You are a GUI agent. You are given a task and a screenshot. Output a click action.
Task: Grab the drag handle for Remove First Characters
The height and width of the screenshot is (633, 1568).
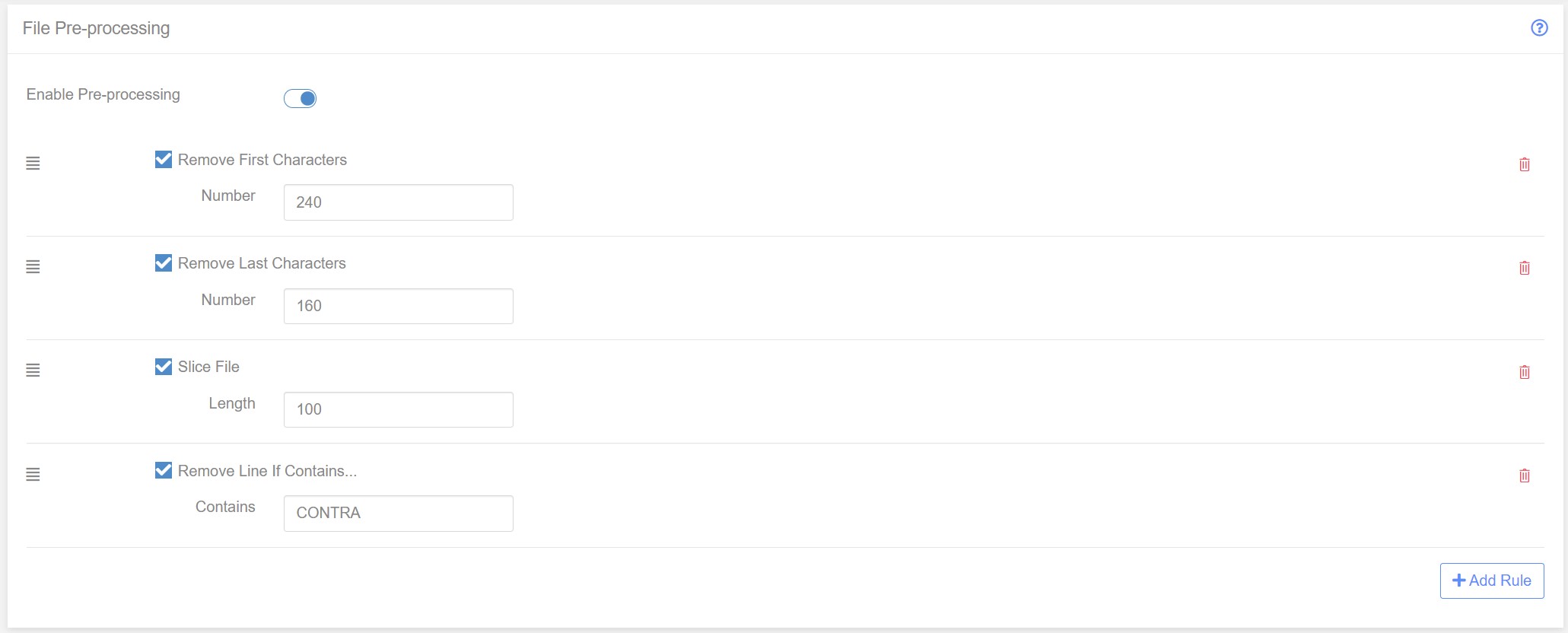pos(33,163)
